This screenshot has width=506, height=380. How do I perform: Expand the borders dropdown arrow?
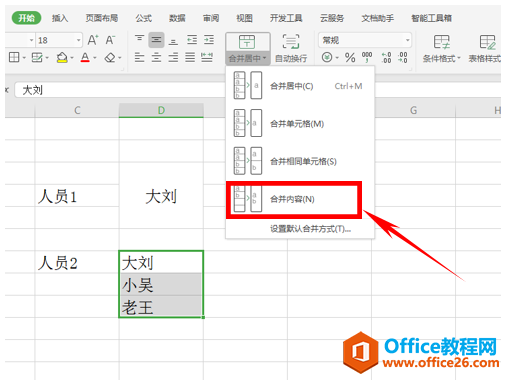pyautogui.click(x=24, y=58)
